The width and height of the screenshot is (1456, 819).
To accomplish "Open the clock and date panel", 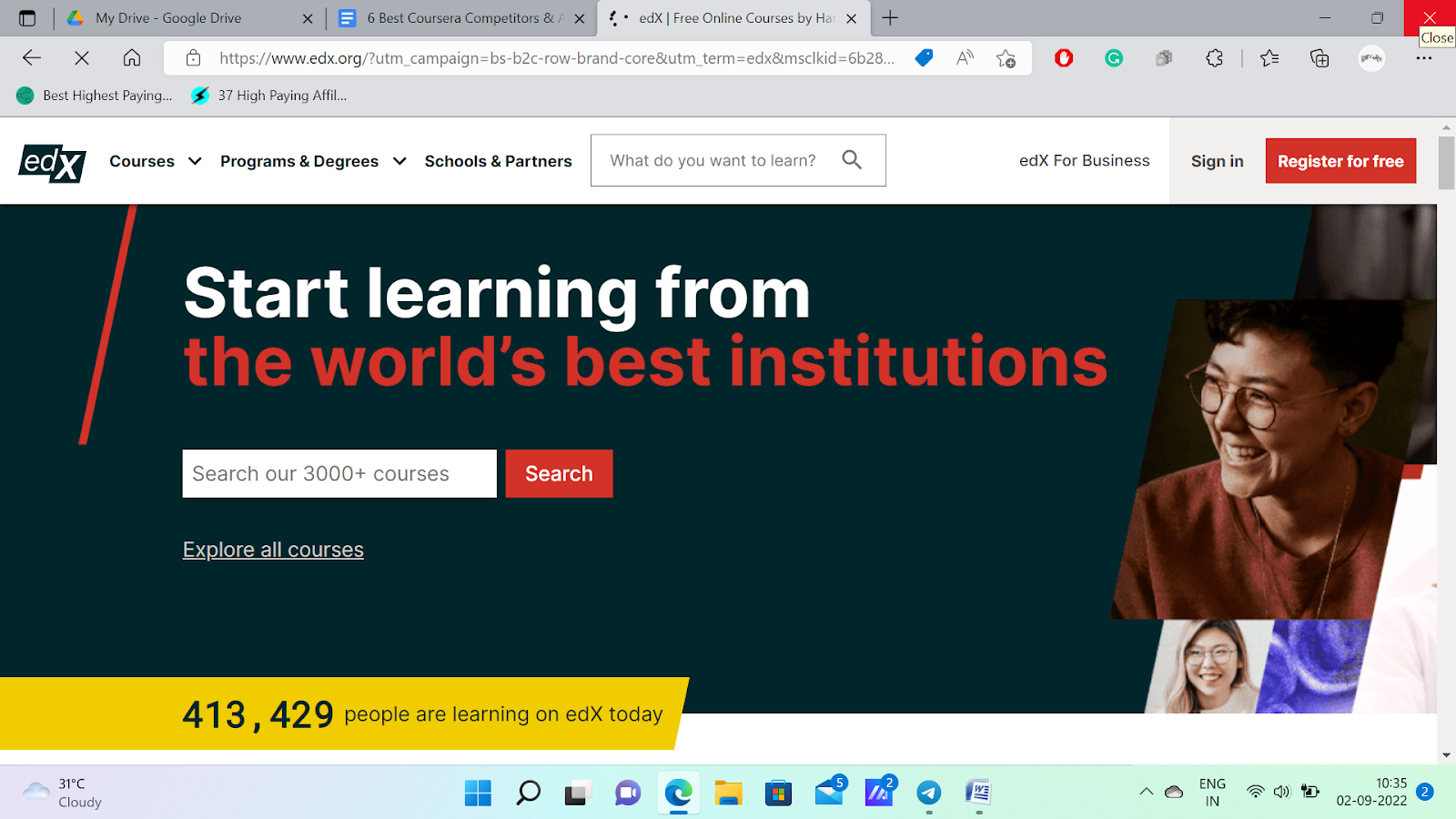I will pyautogui.click(x=1371, y=792).
